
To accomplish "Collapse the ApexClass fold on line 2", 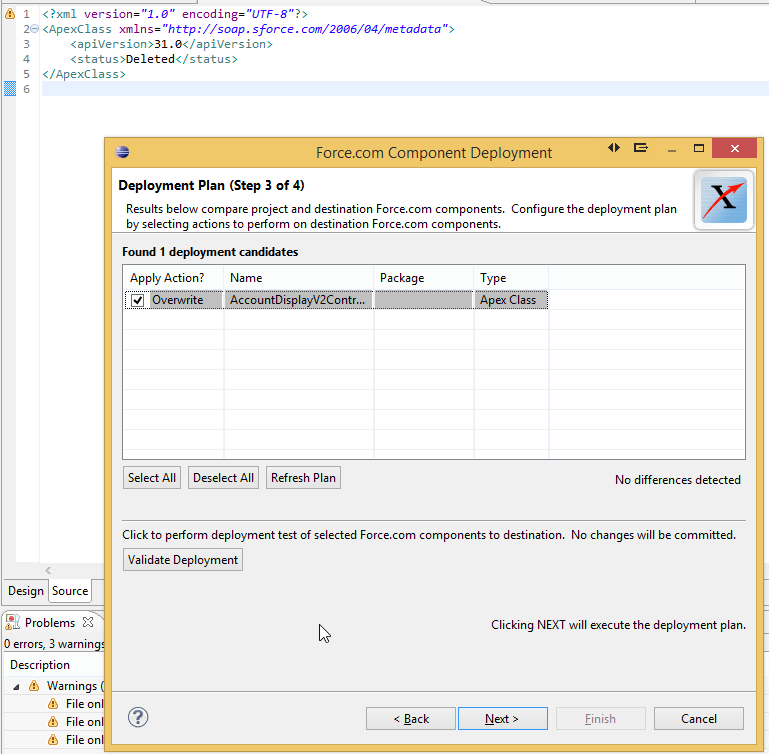I will (x=35, y=29).
